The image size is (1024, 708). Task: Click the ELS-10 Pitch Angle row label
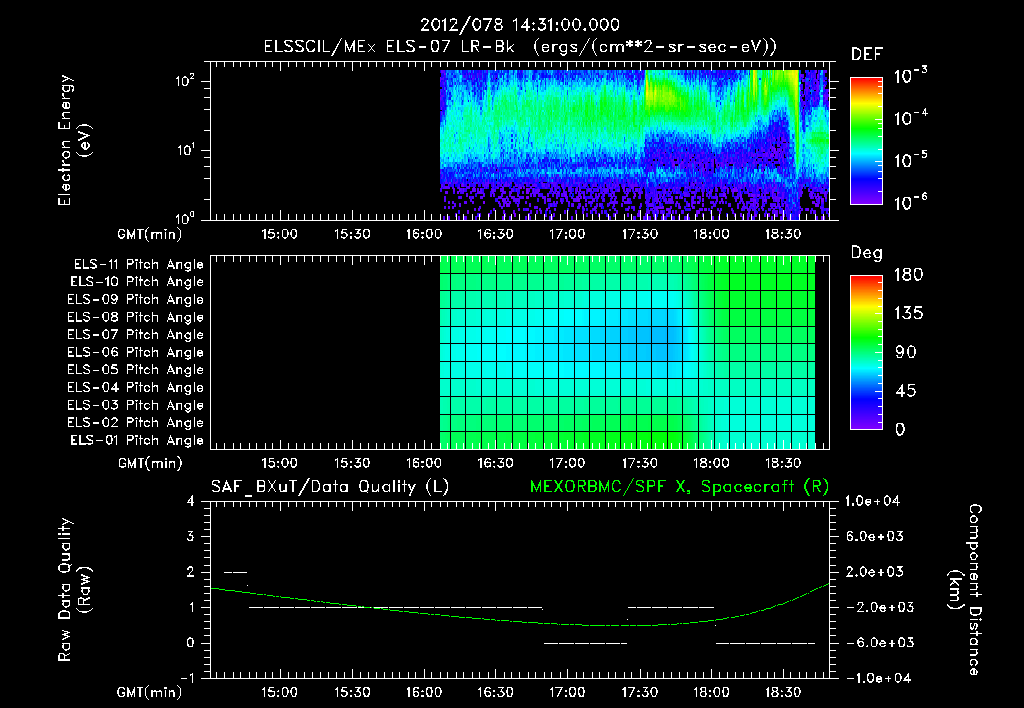[136, 282]
